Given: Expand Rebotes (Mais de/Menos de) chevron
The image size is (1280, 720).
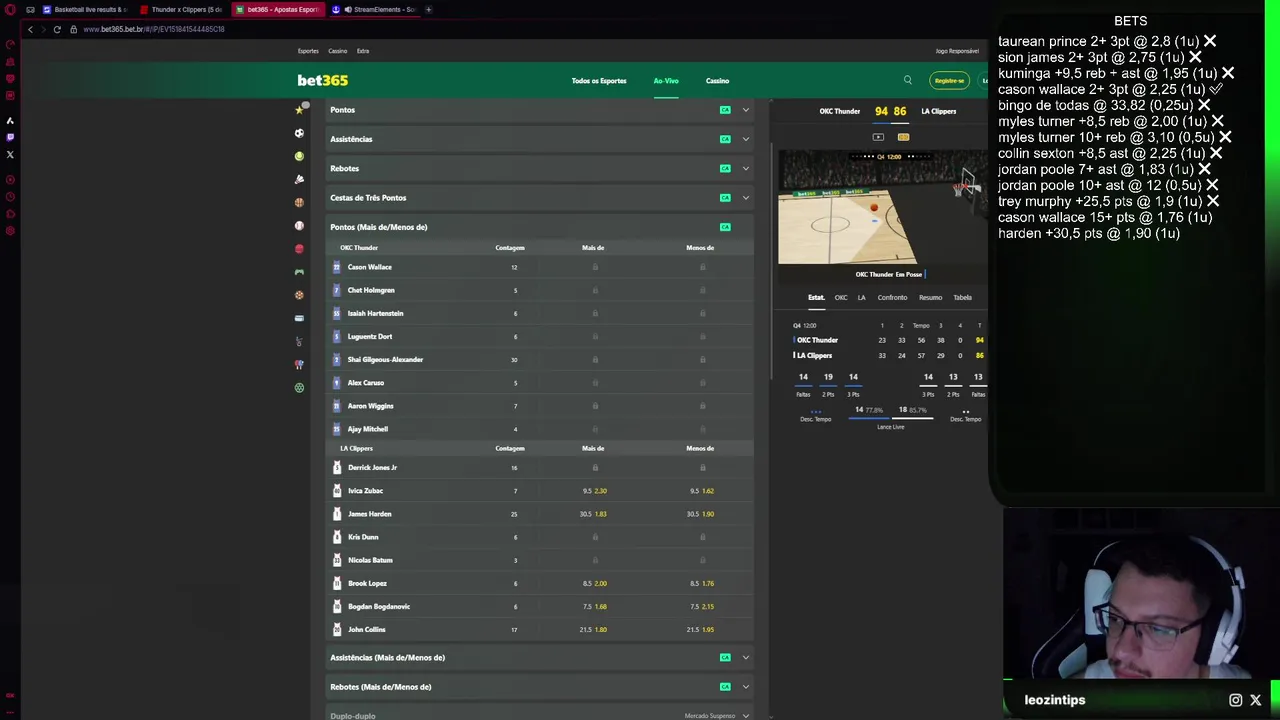Looking at the screenshot, I should point(745,686).
